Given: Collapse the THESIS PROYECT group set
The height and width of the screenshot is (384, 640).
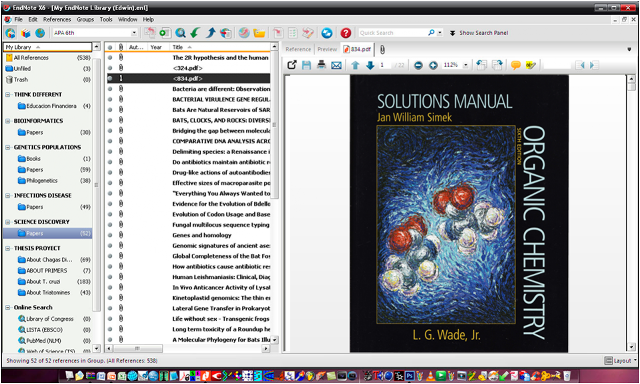Looking at the screenshot, I should [x=8, y=248].
